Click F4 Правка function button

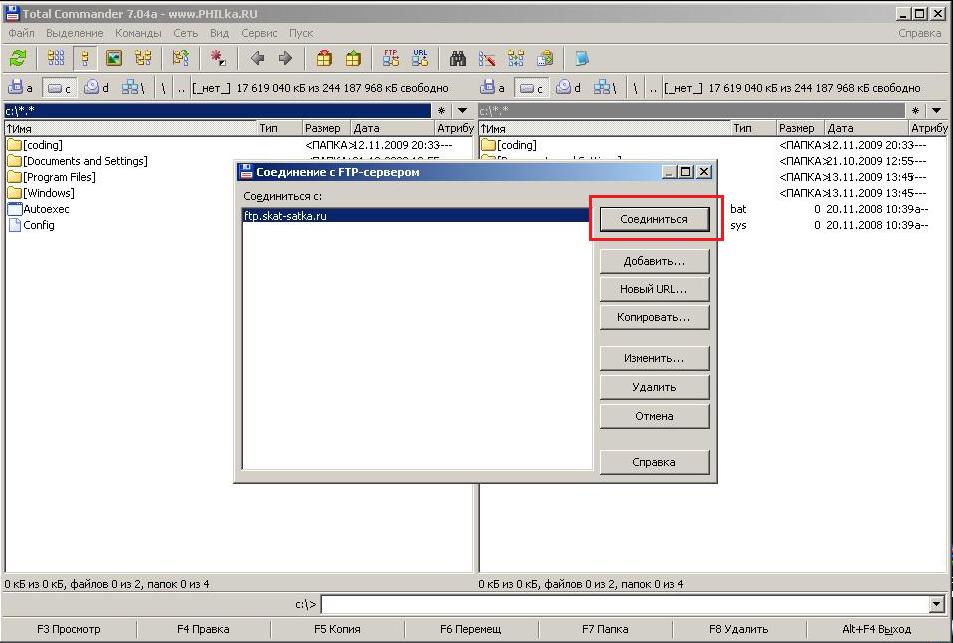coord(203,629)
